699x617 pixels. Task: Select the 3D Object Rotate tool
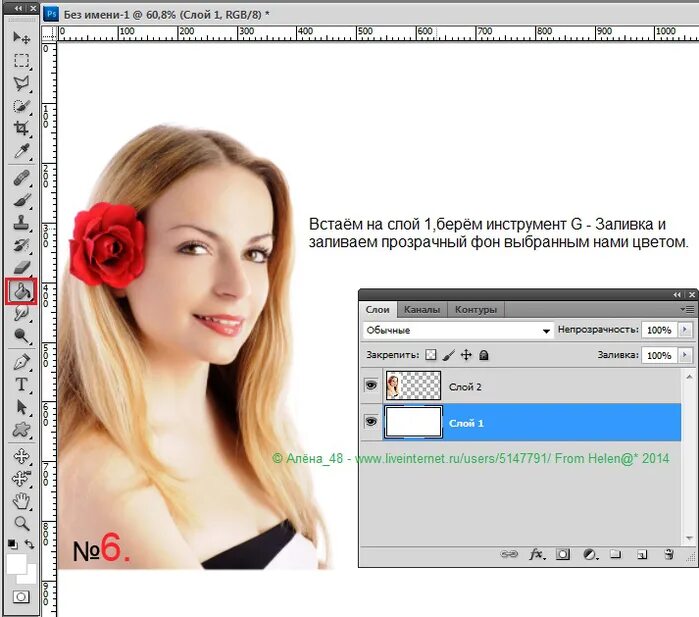click(21, 456)
